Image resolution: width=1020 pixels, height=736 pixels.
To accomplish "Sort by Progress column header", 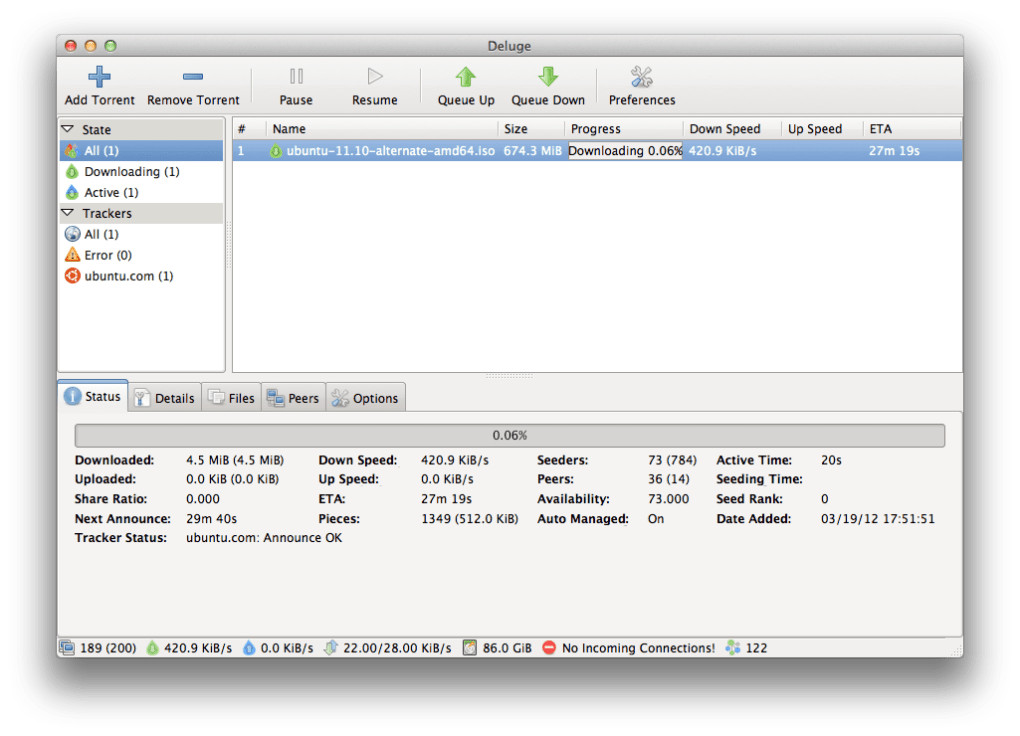I will click(x=624, y=128).
